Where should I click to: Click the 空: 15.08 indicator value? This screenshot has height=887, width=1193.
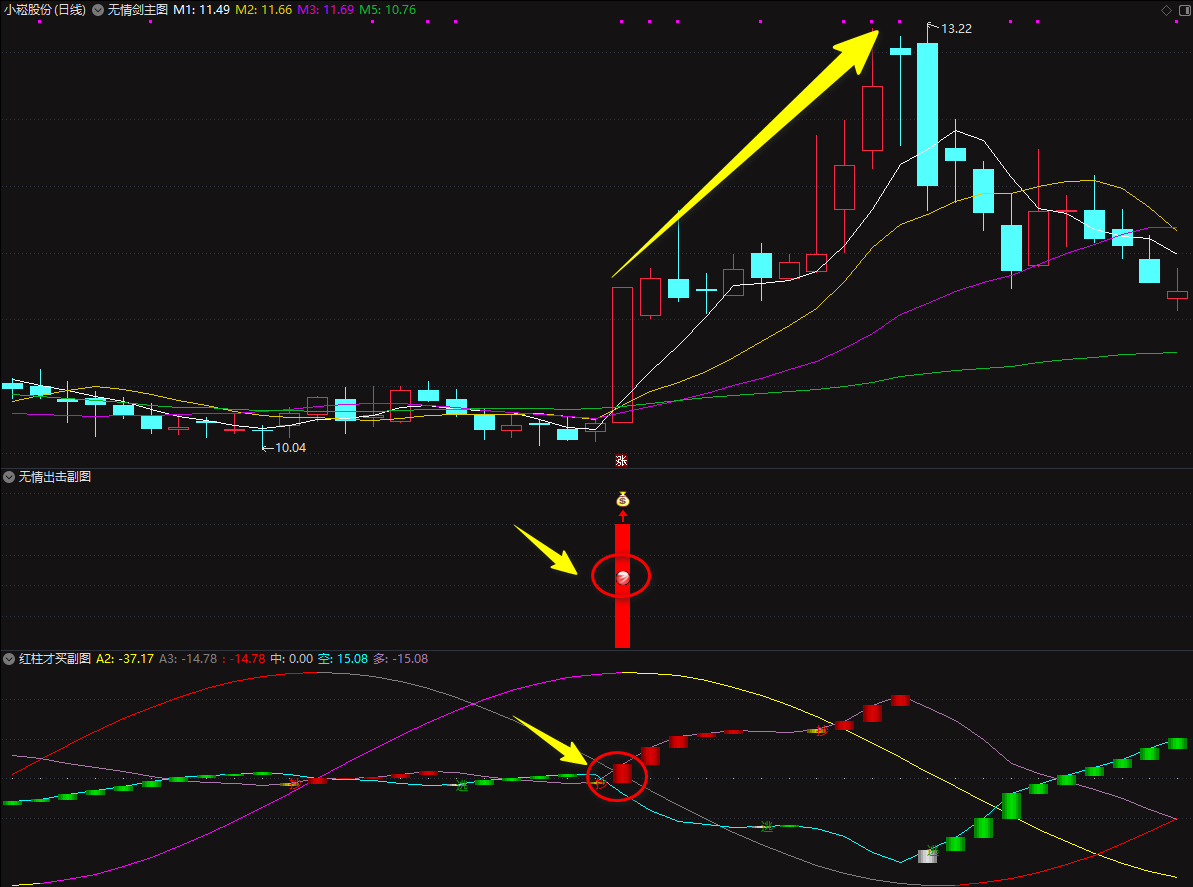click(342, 659)
